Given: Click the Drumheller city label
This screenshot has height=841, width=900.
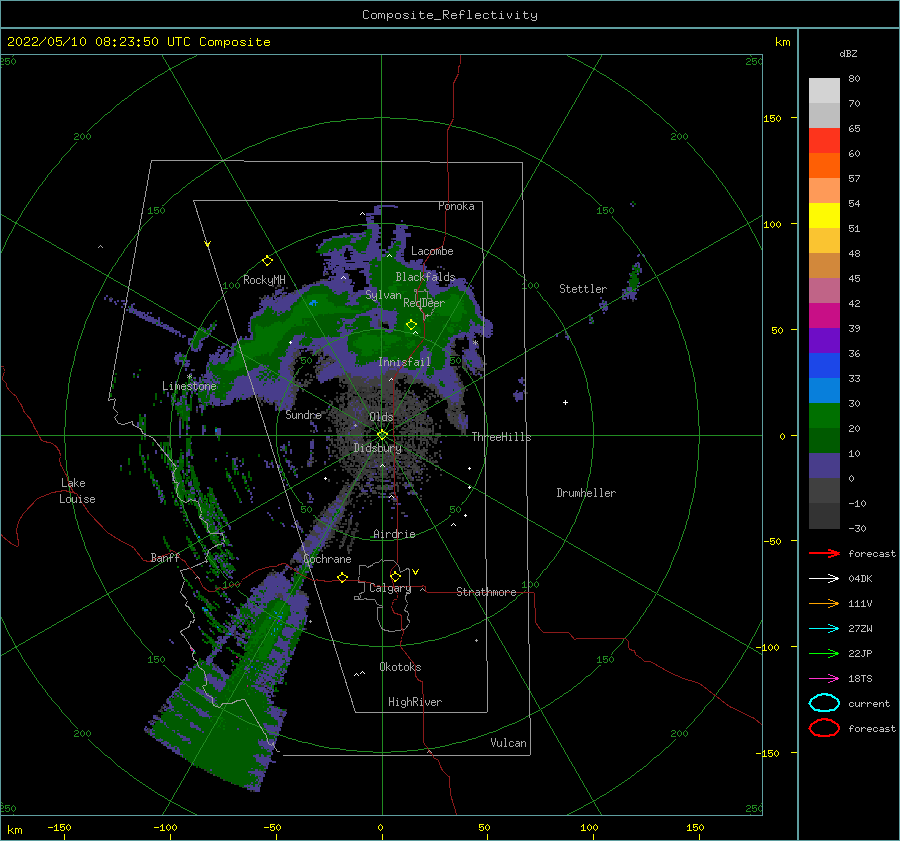Looking at the screenshot, I should point(586,493).
